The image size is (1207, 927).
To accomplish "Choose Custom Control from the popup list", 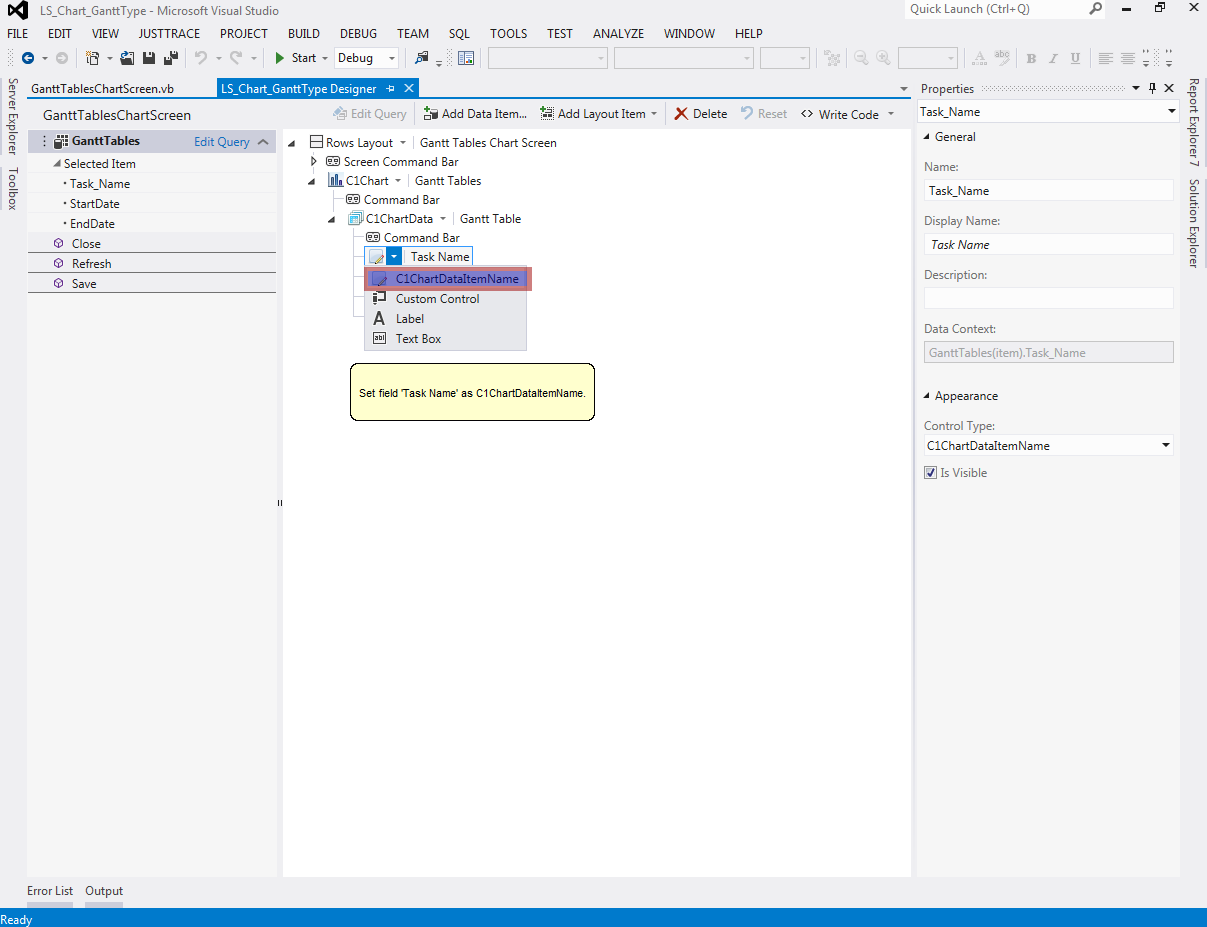I will [x=445, y=299].
